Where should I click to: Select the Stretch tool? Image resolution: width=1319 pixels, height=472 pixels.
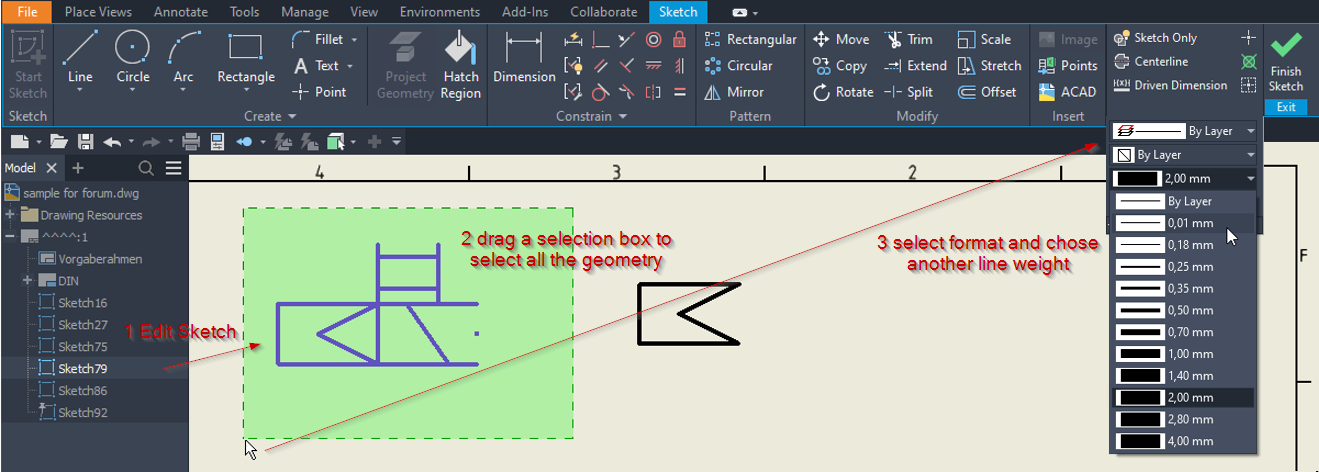pos(989,66)
